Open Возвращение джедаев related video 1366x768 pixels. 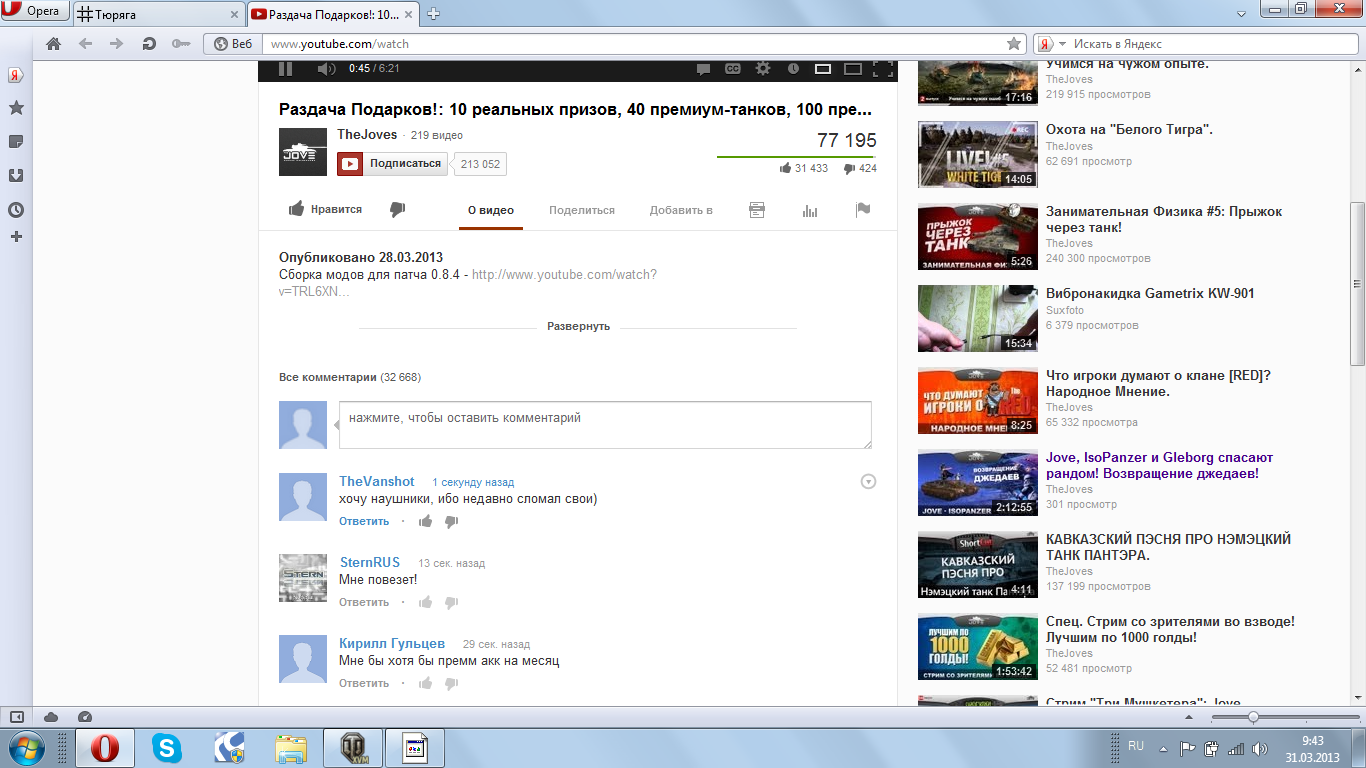point(1159,465)
